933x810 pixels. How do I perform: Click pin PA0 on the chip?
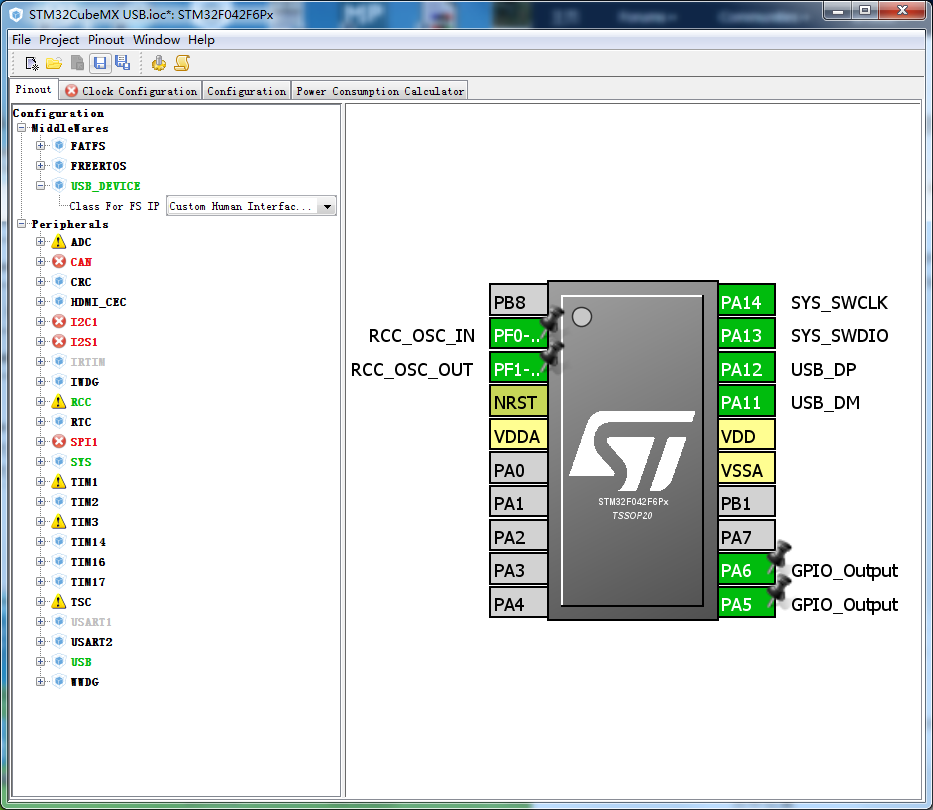click(x=518, y=470)
